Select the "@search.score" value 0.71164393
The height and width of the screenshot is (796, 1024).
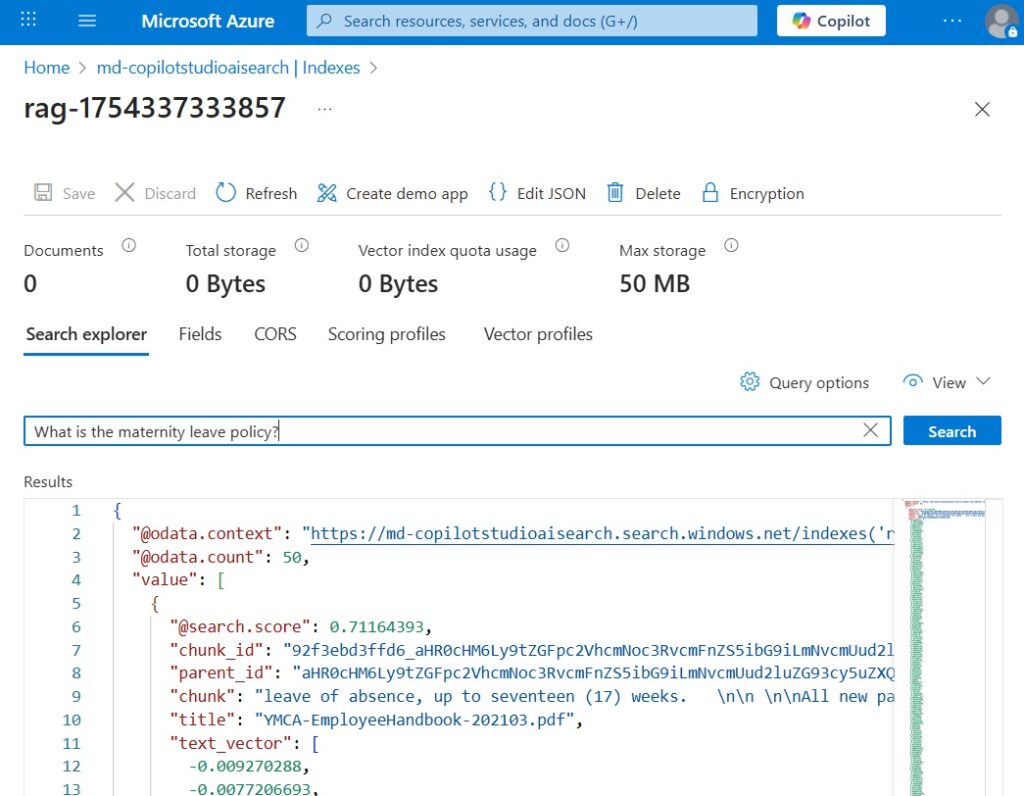coord(377,627)
